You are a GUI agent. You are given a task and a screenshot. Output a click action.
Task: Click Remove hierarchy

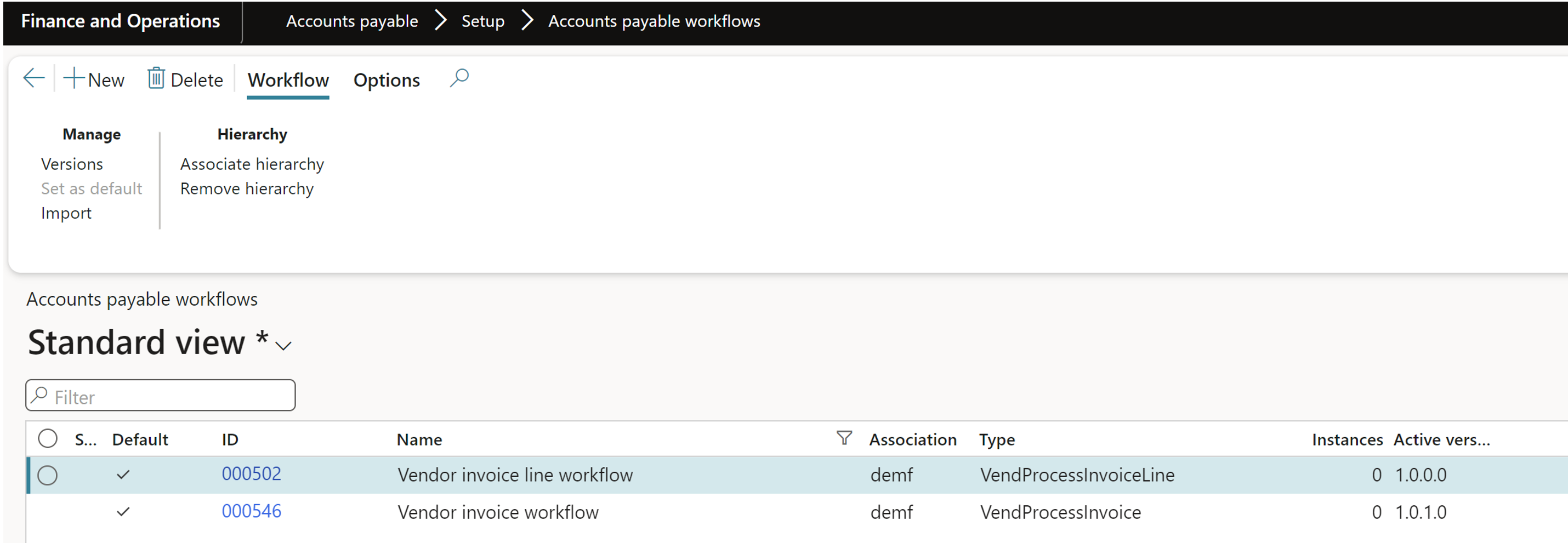pos(247,188)
